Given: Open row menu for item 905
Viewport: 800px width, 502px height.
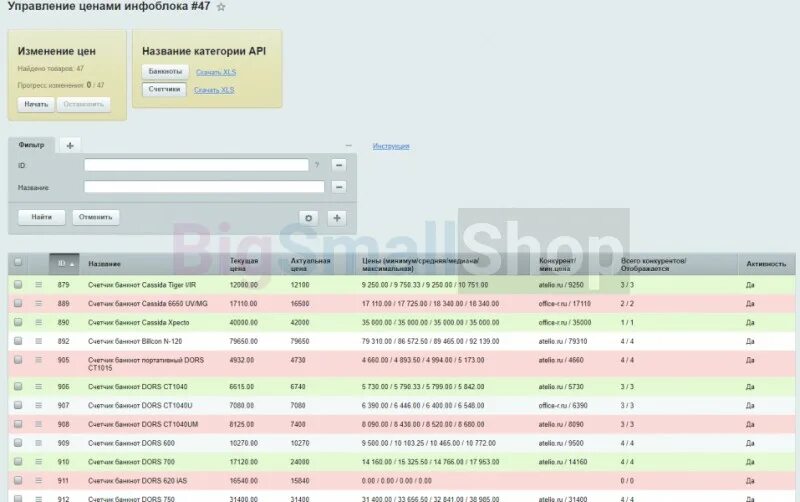Looking at the screenshot, I should (x=39, y=360).
